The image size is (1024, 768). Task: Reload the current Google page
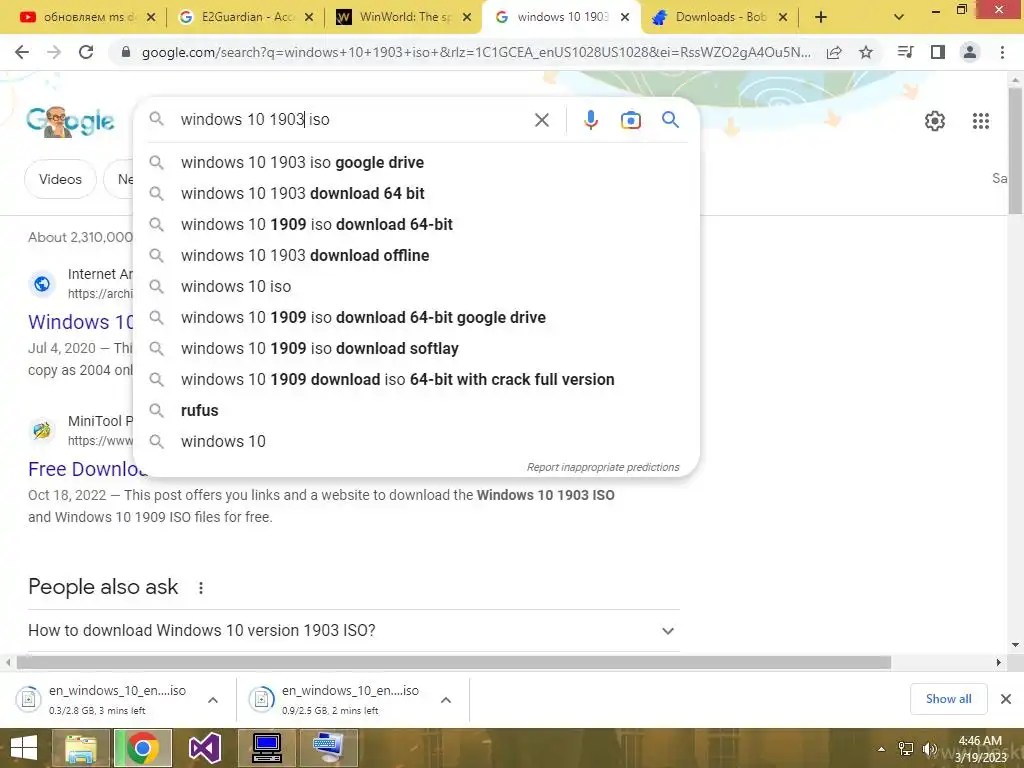pyautogui.click(x=86, y=52)
